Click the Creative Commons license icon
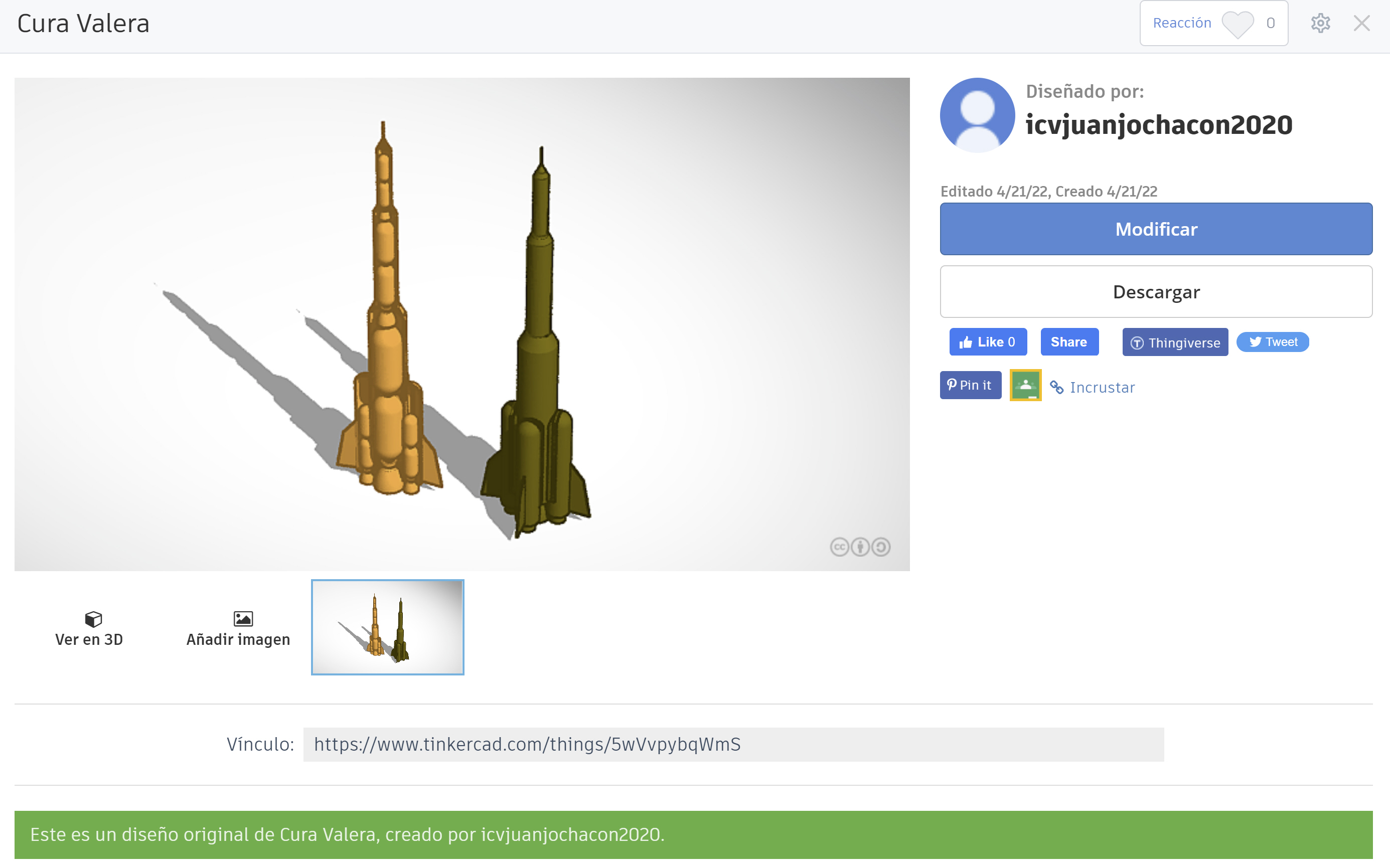This screenshot has width=1390, height=868. point(859,547)
